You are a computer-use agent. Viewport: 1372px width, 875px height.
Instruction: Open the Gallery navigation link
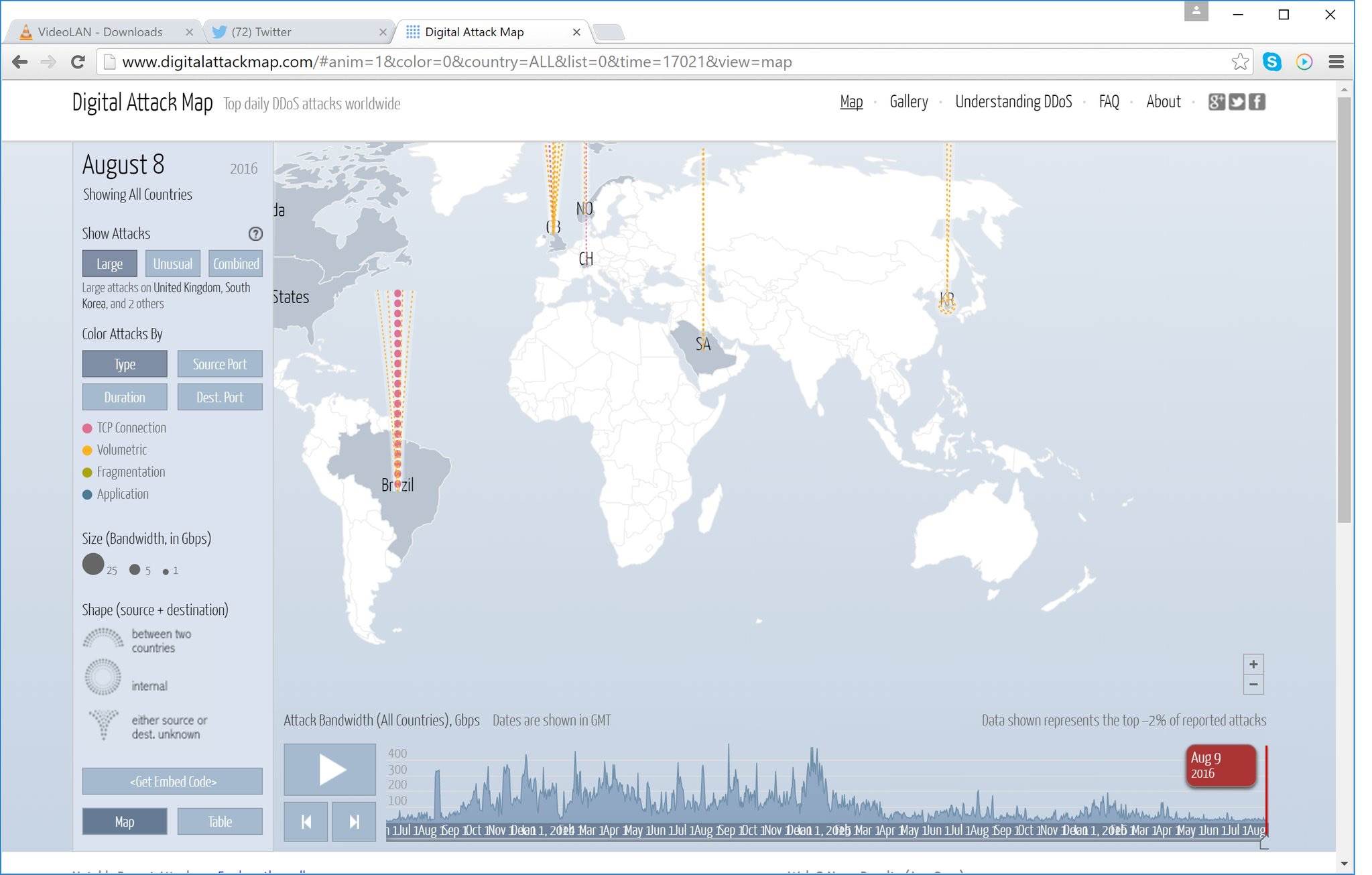click(908, 102)
